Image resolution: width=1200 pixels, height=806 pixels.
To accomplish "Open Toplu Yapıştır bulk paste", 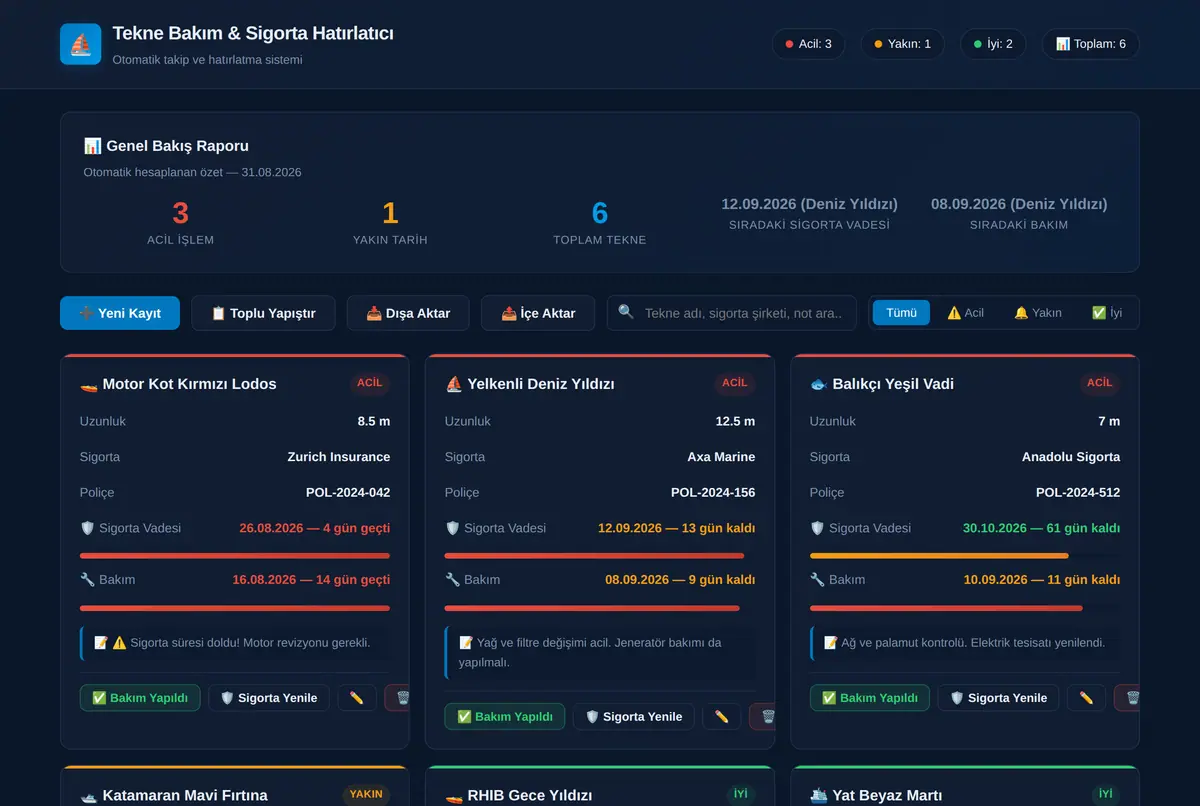I will point(263,313).
